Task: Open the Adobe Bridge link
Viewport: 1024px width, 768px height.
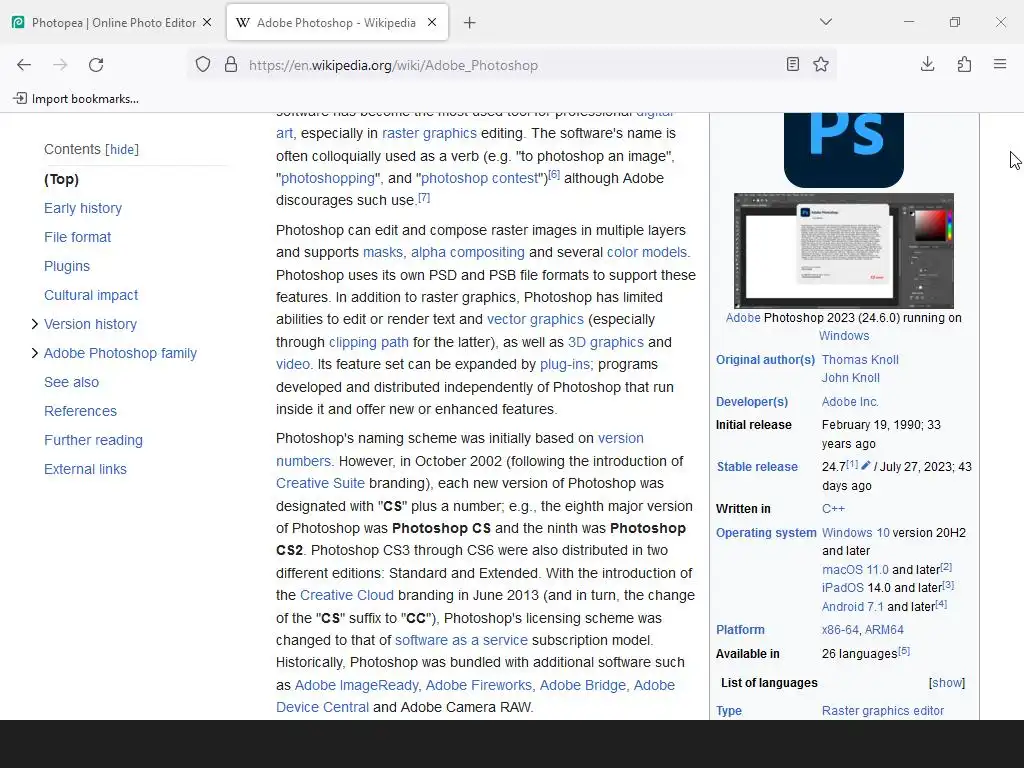Action: pos(583,685)
